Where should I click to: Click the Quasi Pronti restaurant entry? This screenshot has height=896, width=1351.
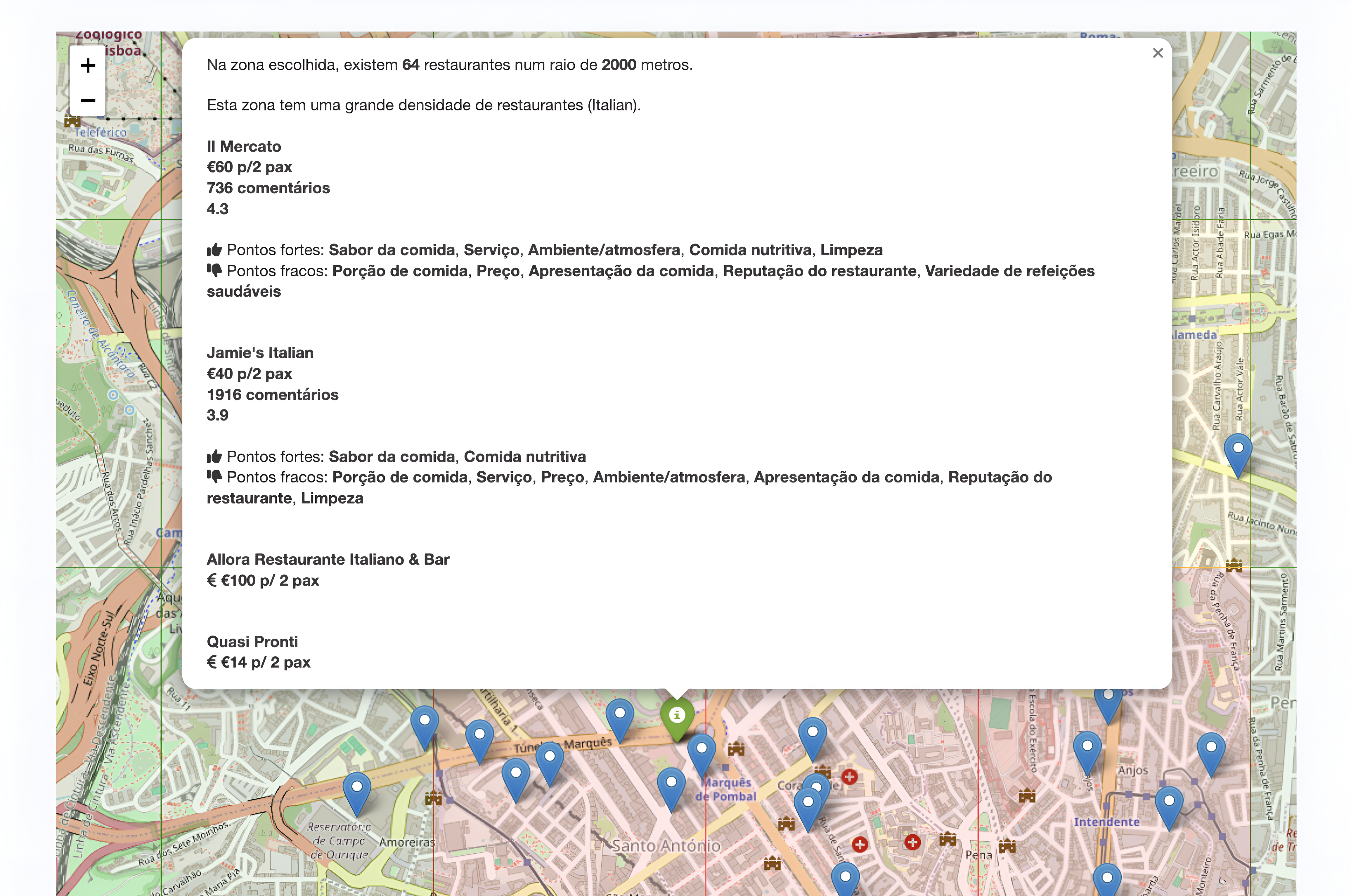252,642
